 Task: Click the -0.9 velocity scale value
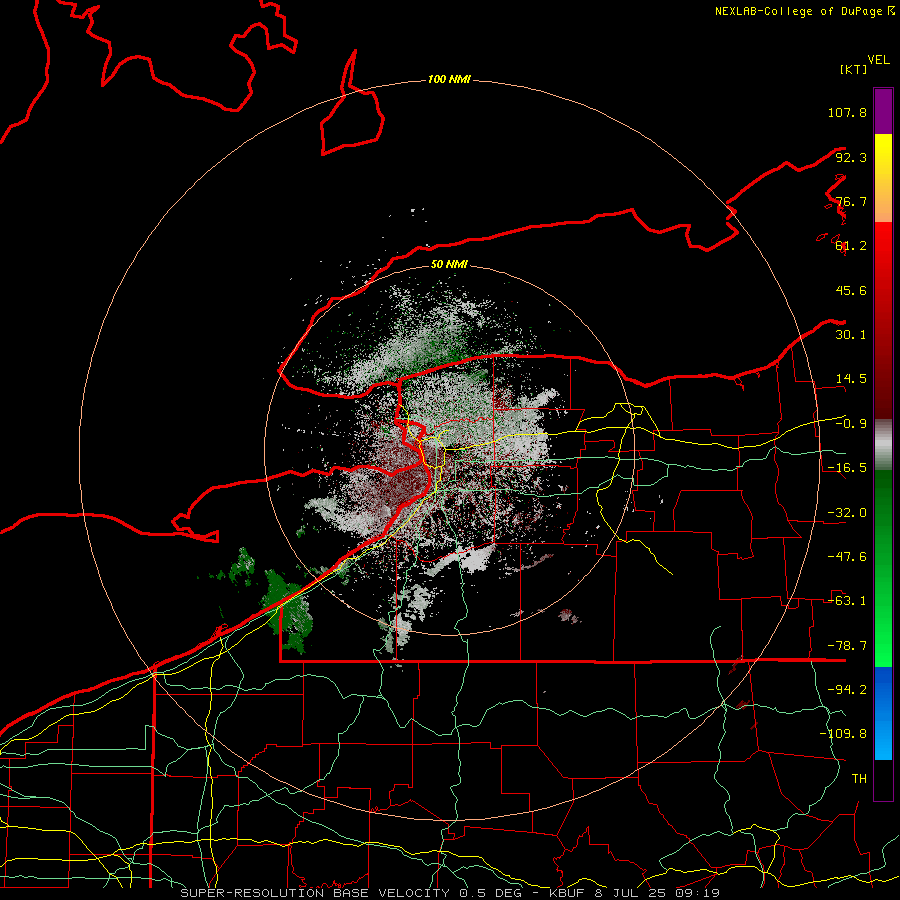851,424
